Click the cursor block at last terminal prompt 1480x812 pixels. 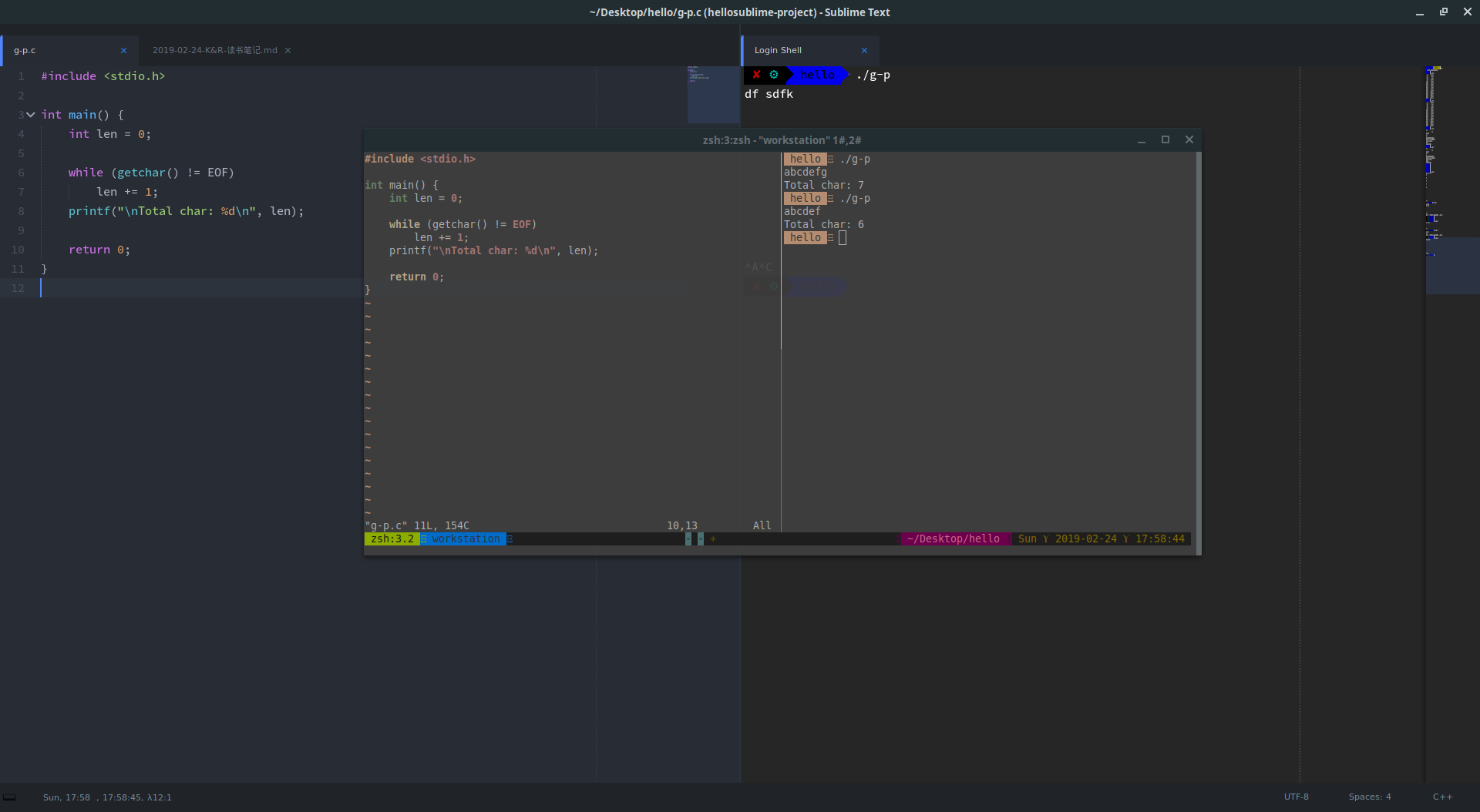pyautogui.click(x=843, y=238)
